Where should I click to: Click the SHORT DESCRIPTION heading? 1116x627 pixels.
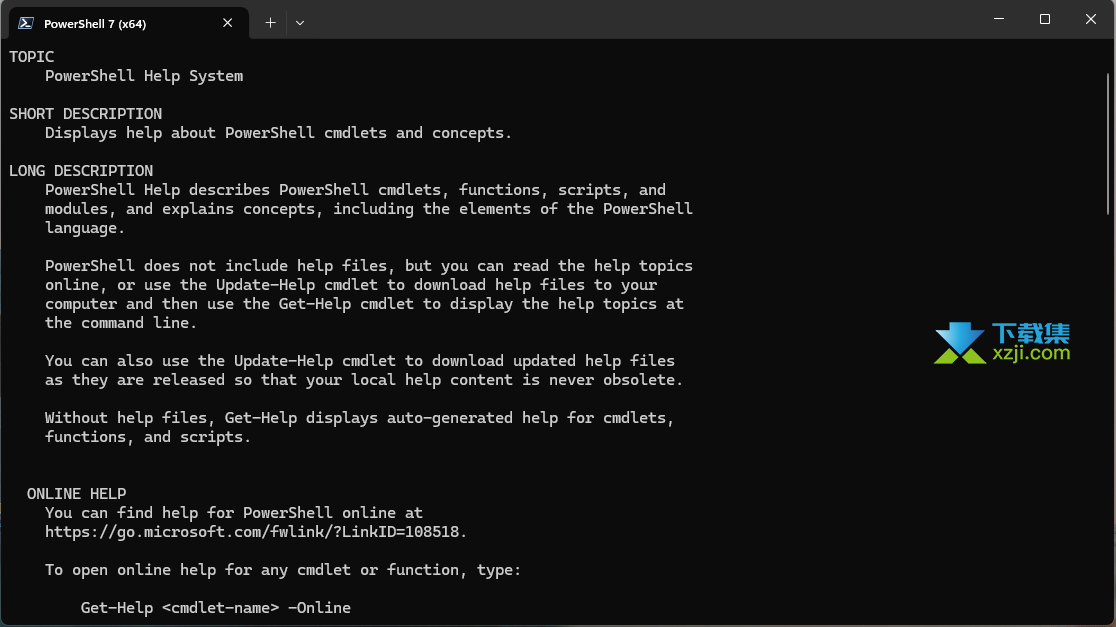pyautogui.click(x=85, y=114)
